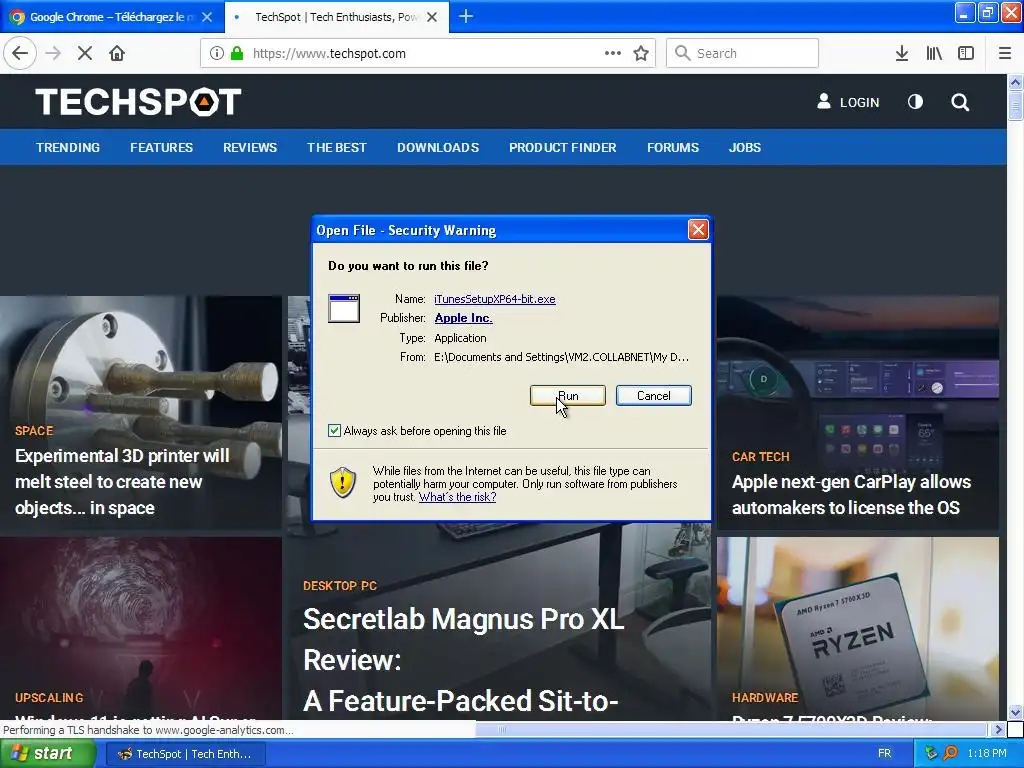Viewport: 1024px width, 768px height.
Task: Click in the Firefox search field
Action: point(742,54)
